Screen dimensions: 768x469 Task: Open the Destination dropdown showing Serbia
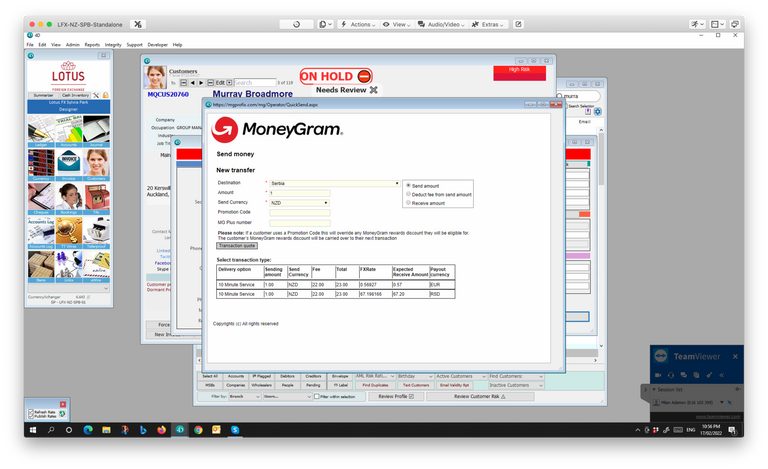pos(335,183)
